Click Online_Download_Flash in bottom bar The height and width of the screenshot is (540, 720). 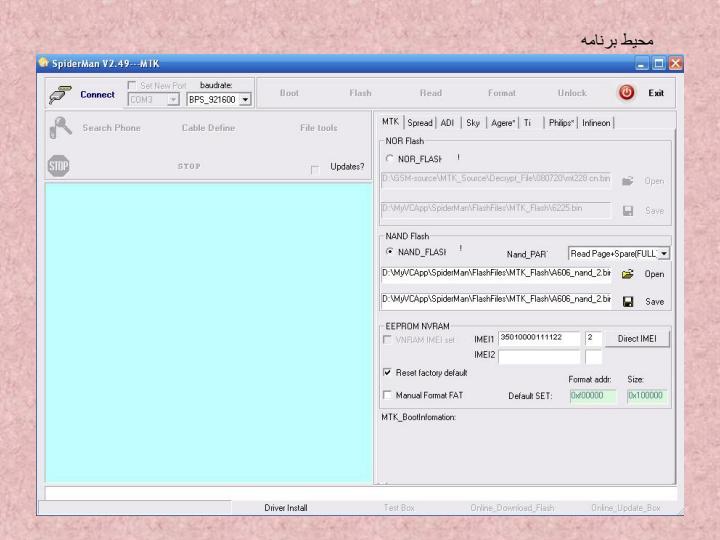click(512, 508)
